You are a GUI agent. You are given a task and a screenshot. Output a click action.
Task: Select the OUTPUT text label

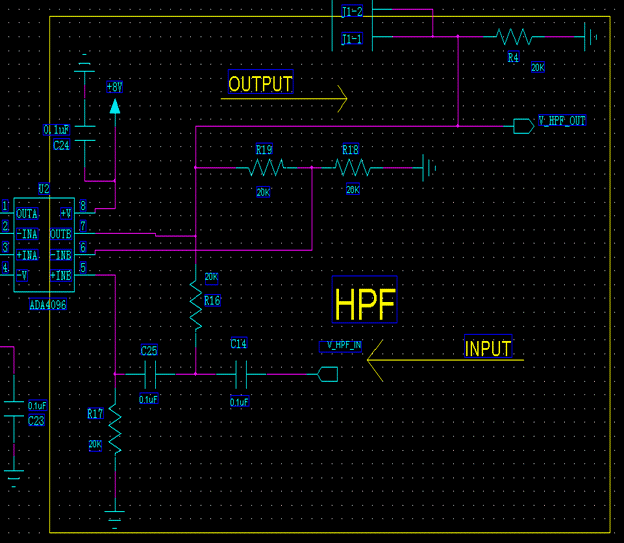point(260,84)
